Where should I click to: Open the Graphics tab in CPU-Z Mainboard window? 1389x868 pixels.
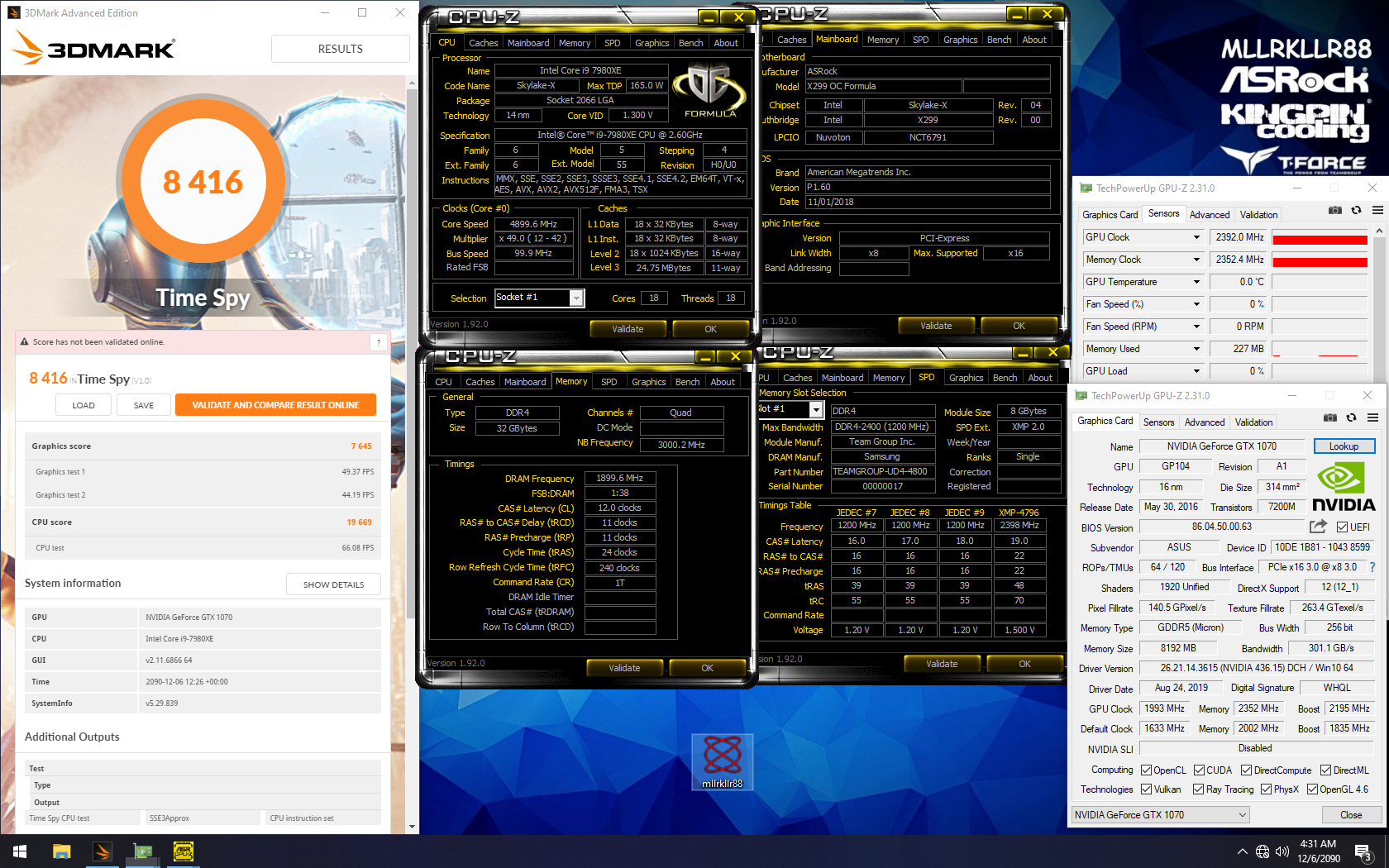point(961,40)
